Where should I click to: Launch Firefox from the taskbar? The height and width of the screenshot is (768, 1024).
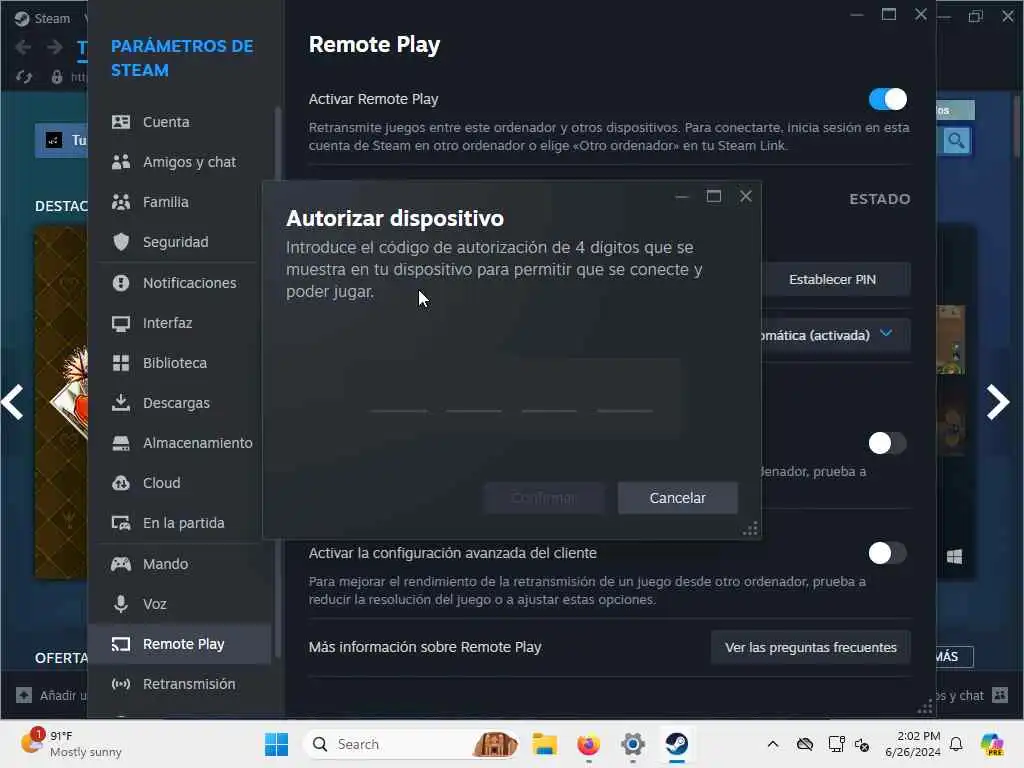coord(588,744)
